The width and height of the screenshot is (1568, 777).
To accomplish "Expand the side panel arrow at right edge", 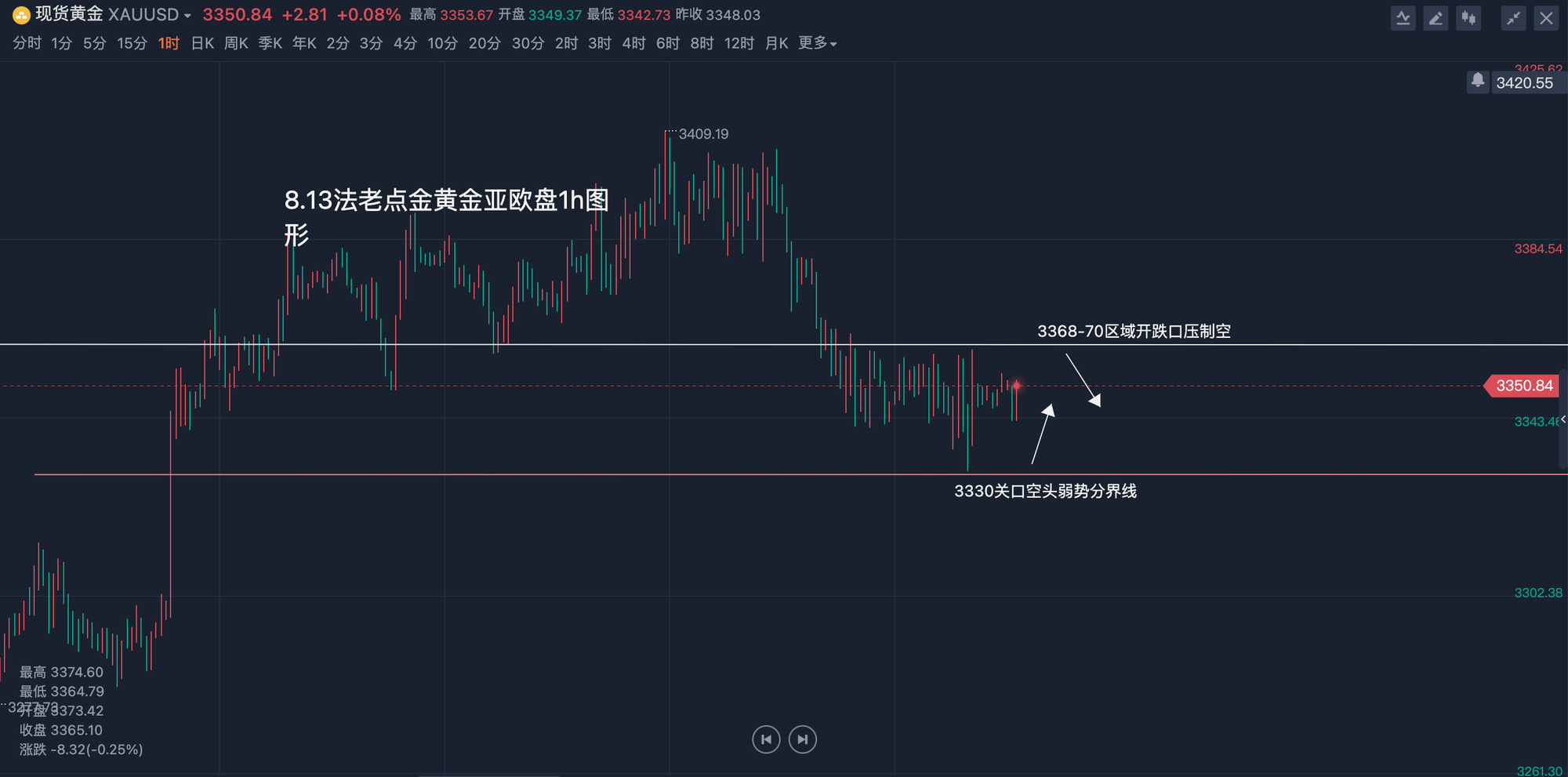I will 1563,420.
